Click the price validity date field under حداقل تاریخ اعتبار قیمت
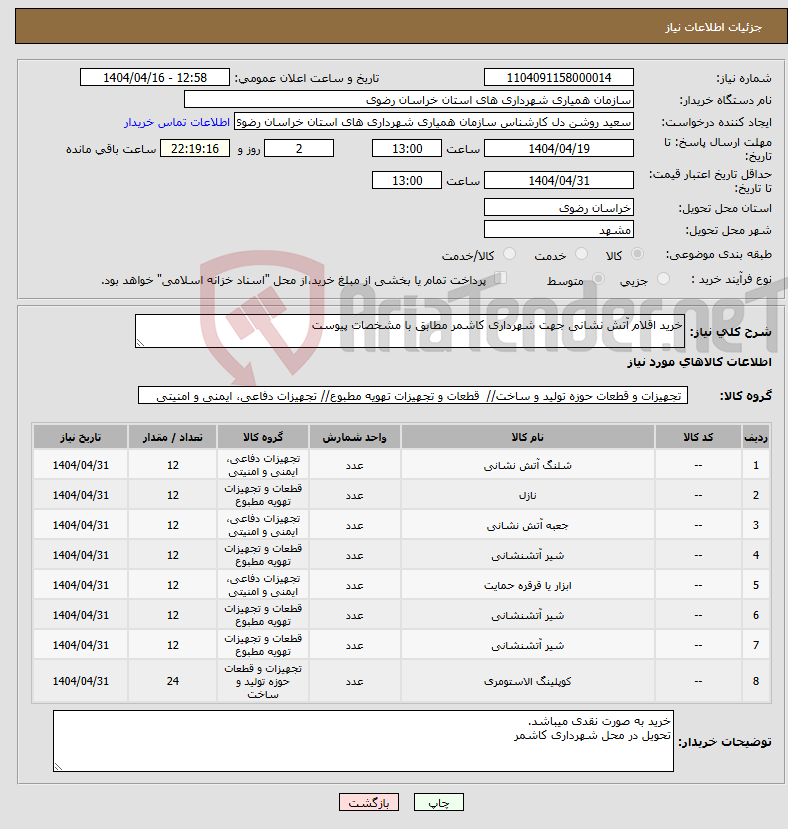Viewport: 788px width, 829px height. (x=558, y=180)
